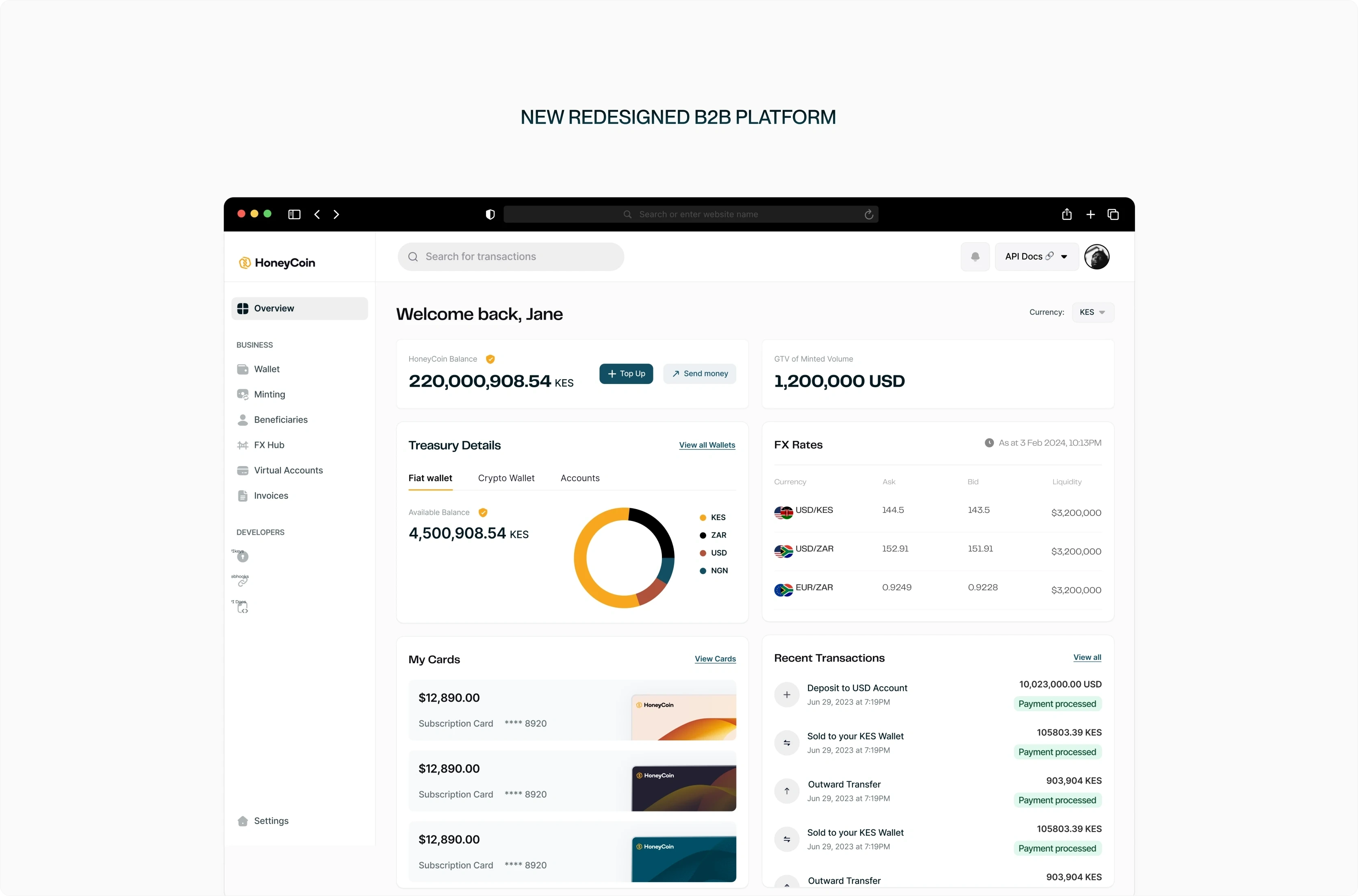
Task: Go to FX Hub in sidebar
Action: click(269, 445)
